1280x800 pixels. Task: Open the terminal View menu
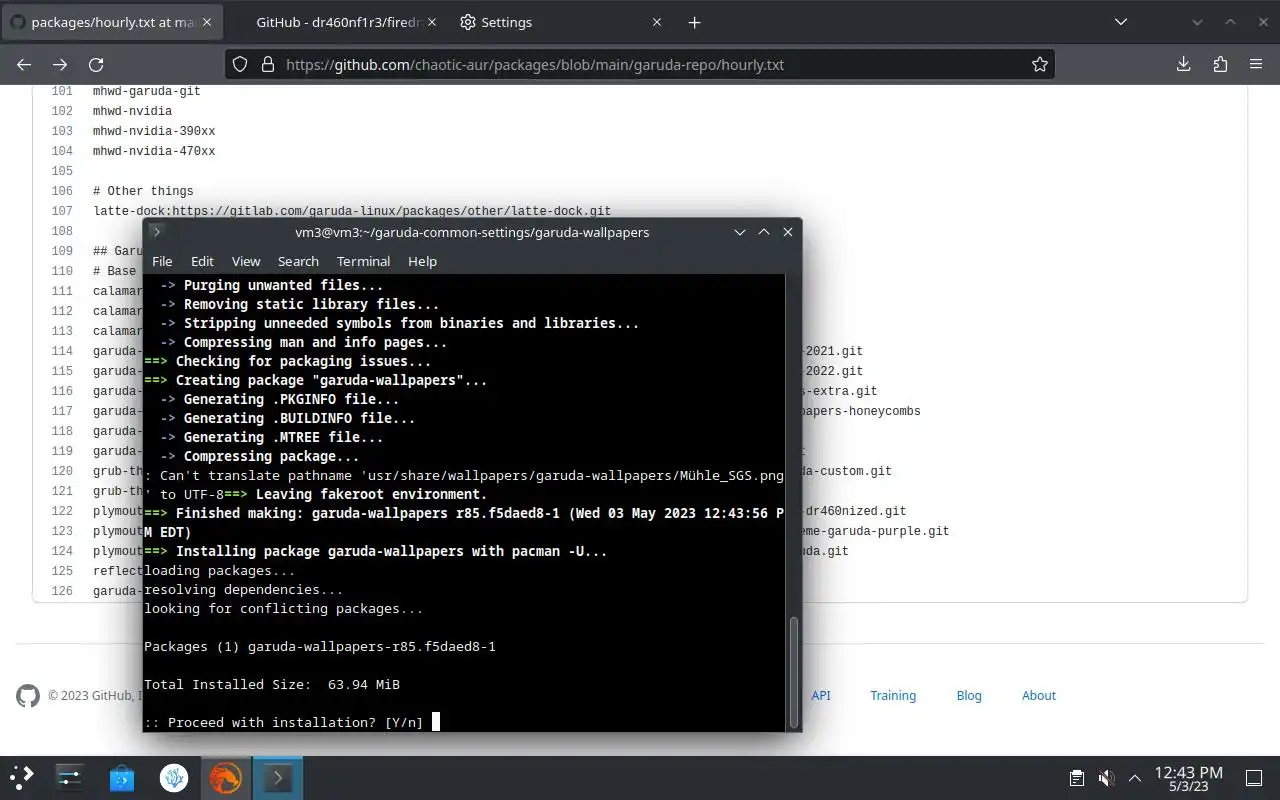click(246, 261)
